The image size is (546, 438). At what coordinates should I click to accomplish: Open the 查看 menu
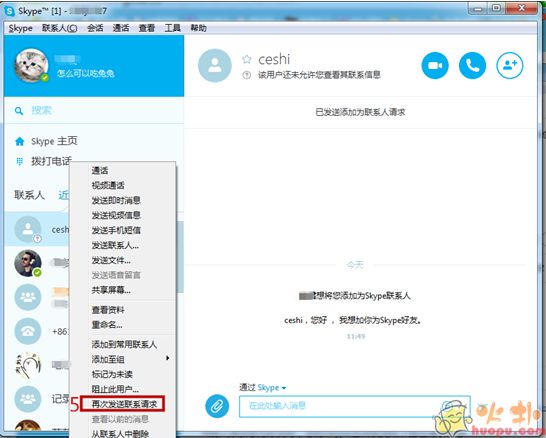coord(147,28)
